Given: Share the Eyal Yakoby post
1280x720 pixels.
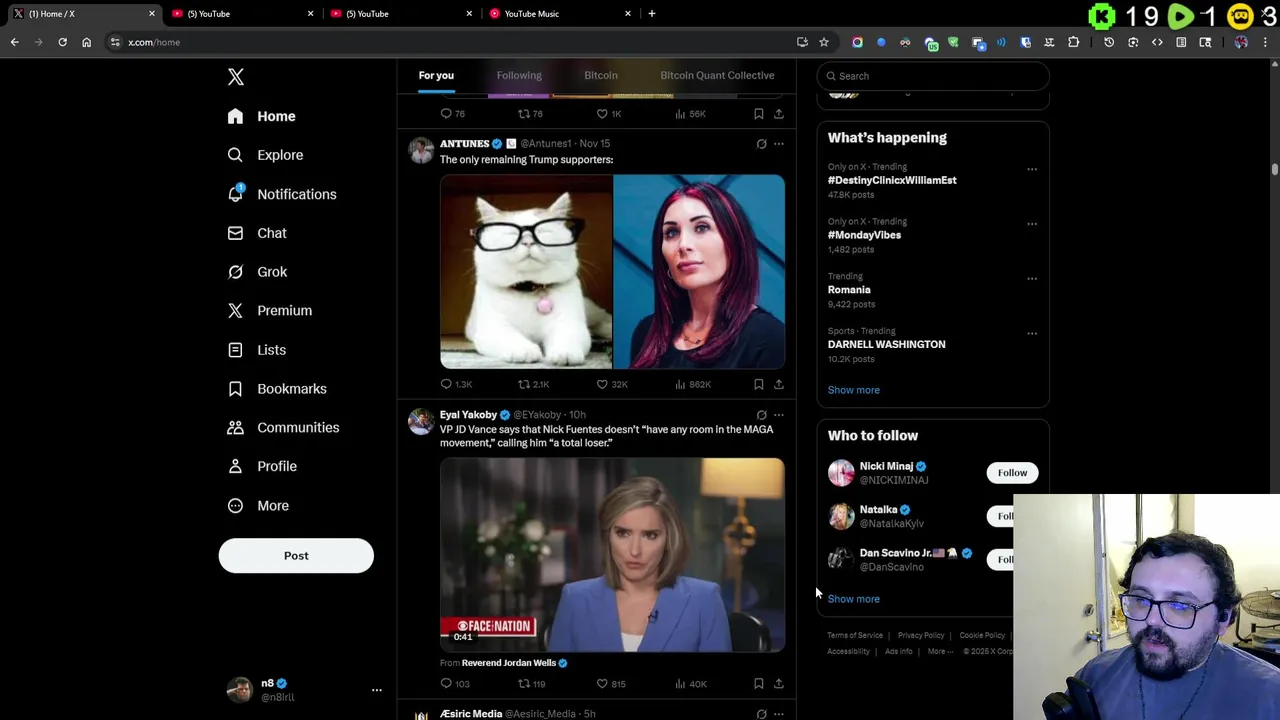Looking at the screenshot, I should (x=779, y=684).
